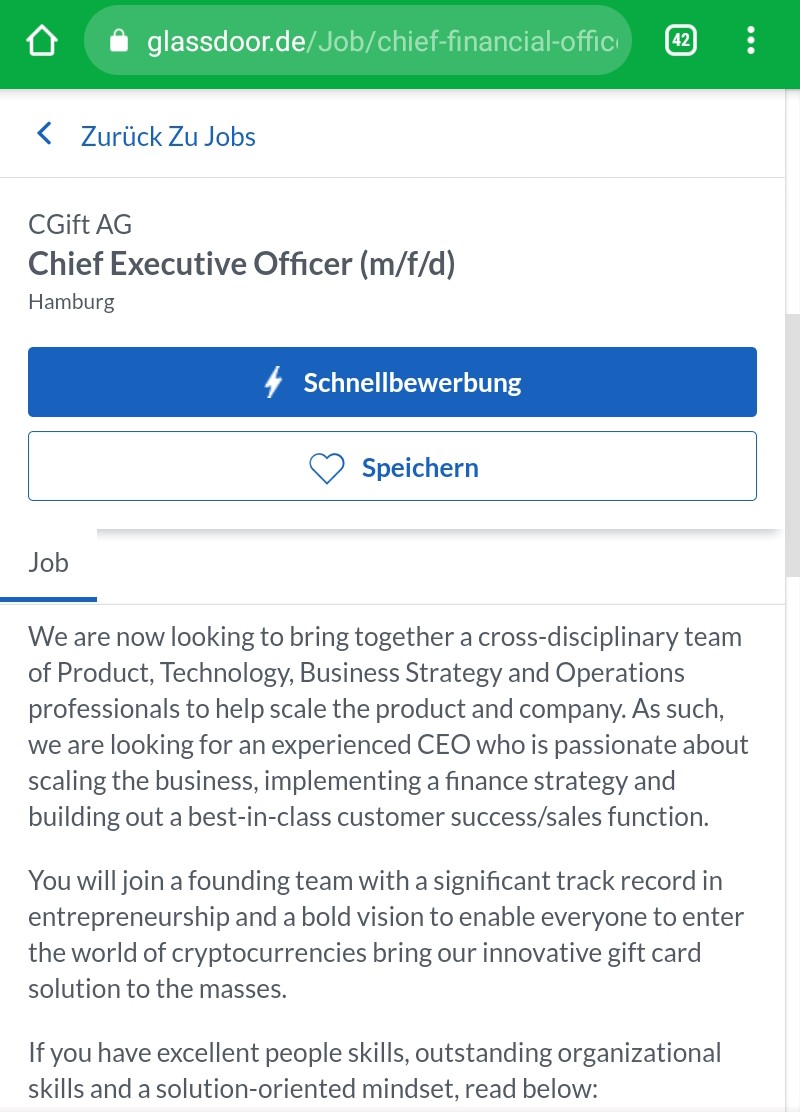The height and width of the screenshot is (1112, 800).
Task: Click the Chief Executive Officer job title
Action: [x=242, y=263]
